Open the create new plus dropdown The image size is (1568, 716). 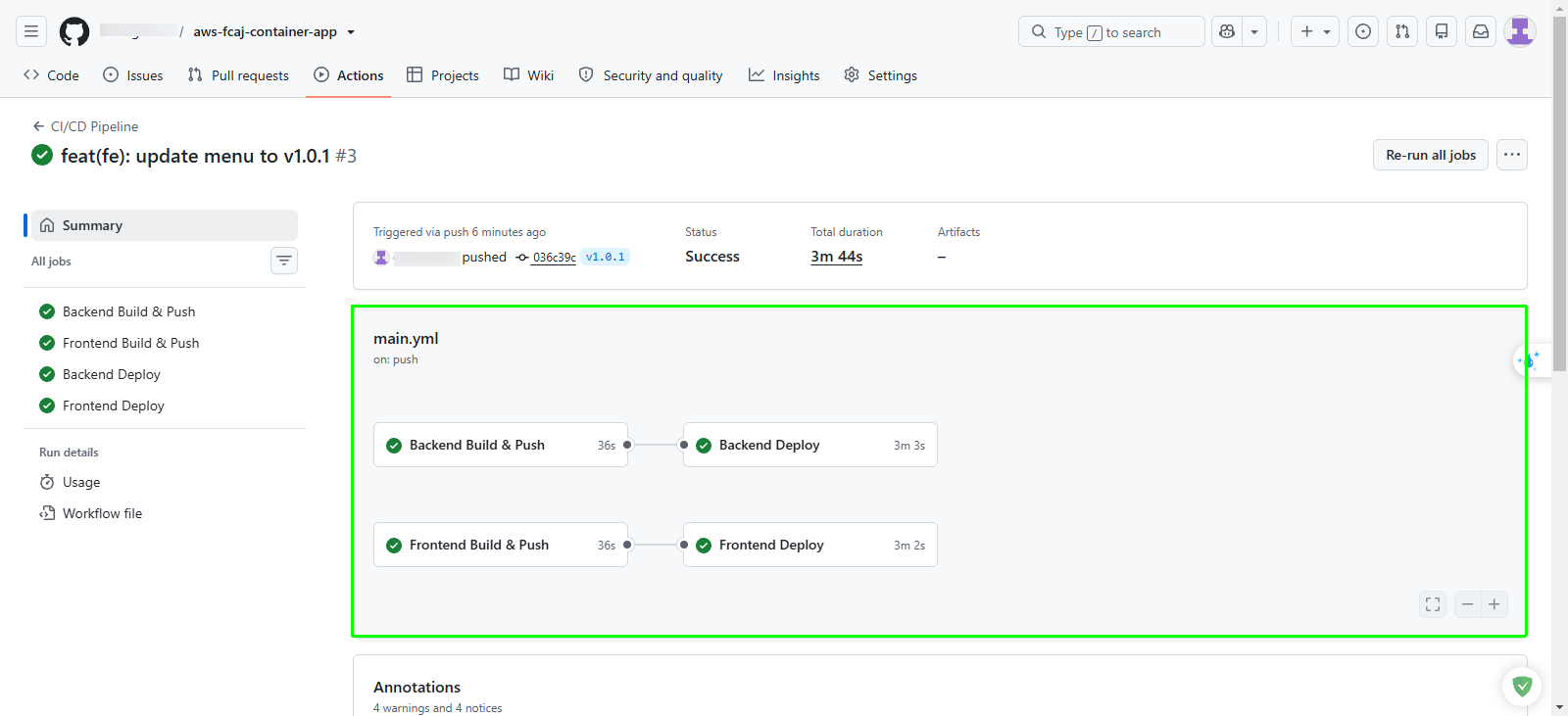(1315, 31)
